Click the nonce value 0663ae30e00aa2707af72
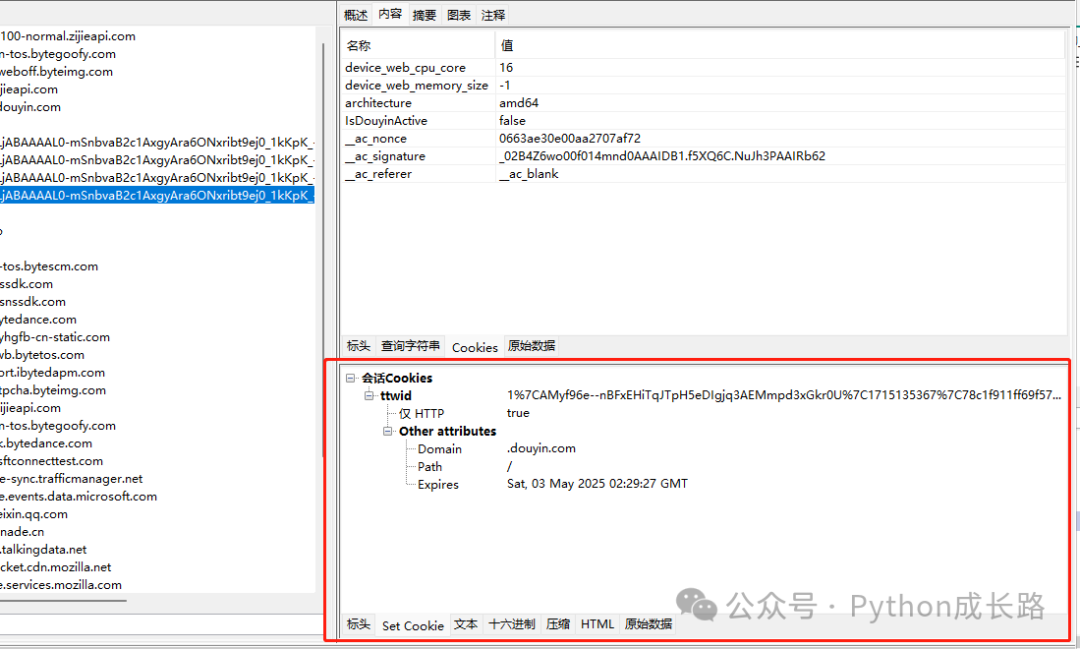Image resolution: width=1080 pixels, height=649 pixels. 570,138
